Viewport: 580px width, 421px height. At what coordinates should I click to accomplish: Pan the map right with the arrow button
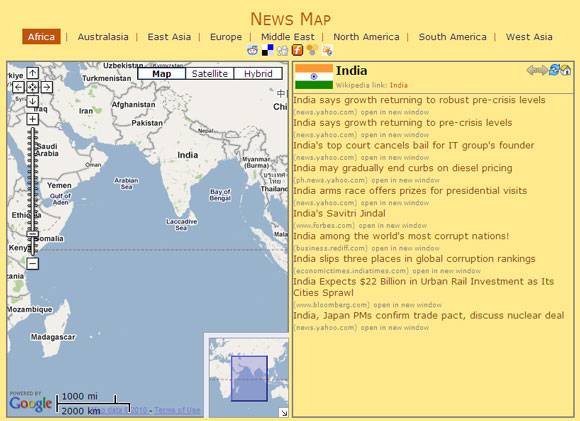coord(47,87)
